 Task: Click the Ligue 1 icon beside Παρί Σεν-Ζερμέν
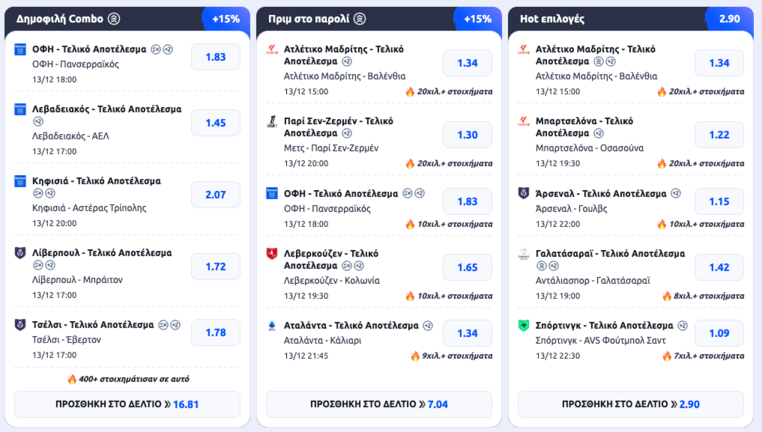point(272,121)
